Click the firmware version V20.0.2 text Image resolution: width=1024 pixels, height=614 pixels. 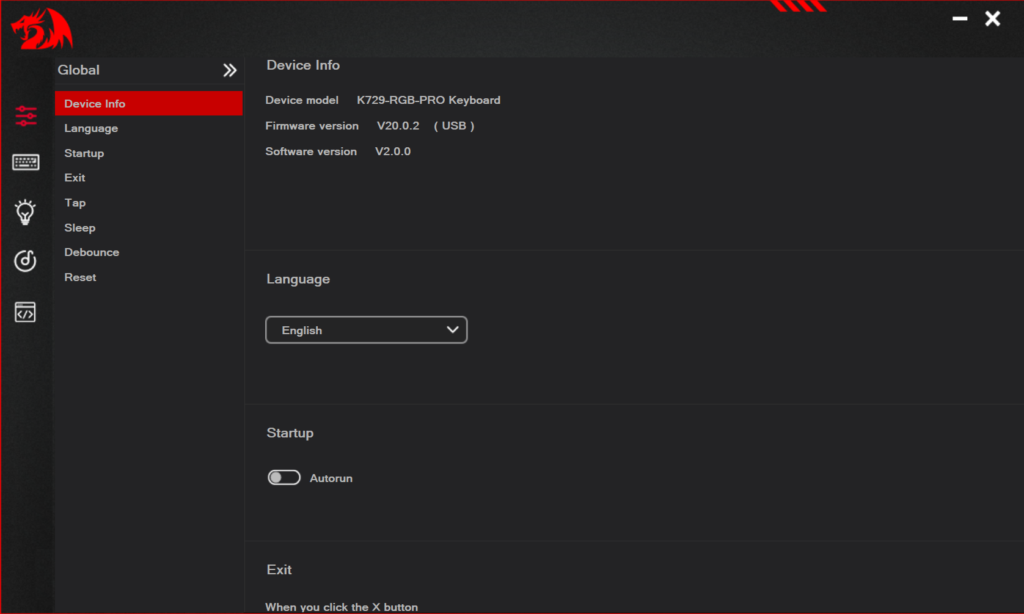[x=400, y=125]
